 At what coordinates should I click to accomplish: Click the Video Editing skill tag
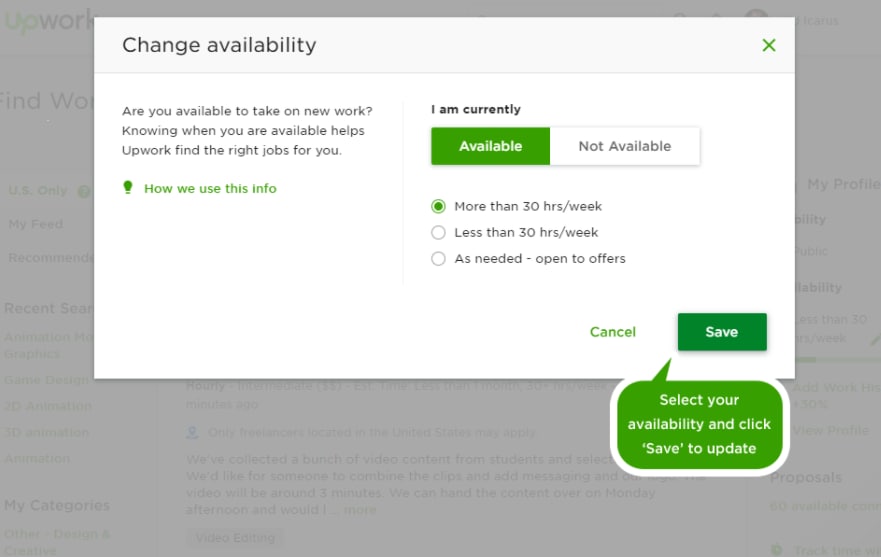(x=235, y=538)
